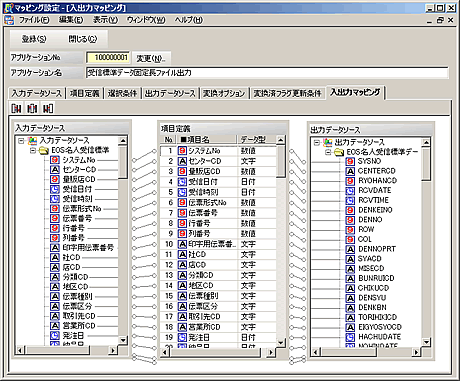Click DENNOPRT text icon in output tree
Viewport: 460px width, 381px height.
tap(350, 249)
